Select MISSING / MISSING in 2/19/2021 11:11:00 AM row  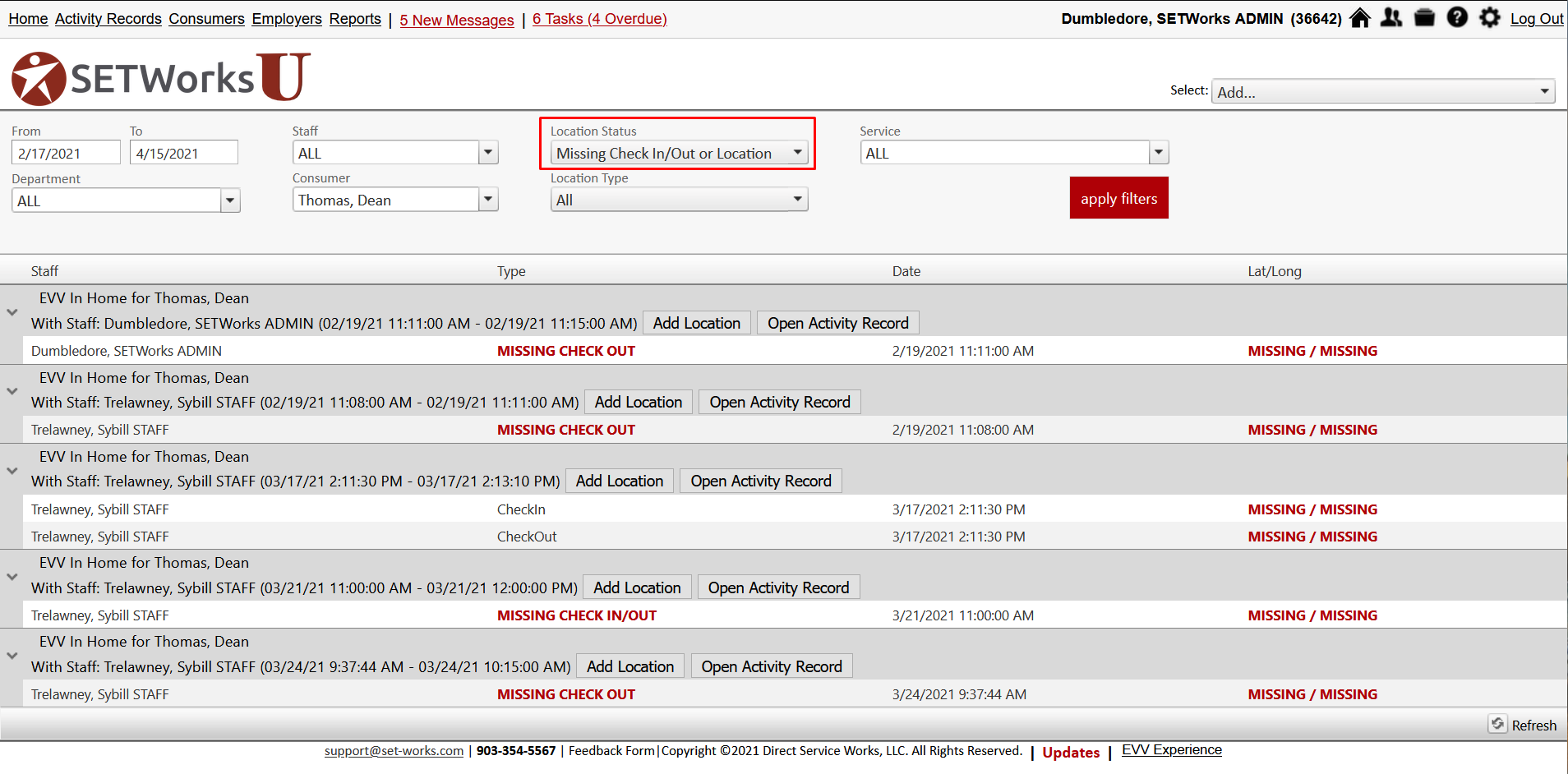[1312, 351]
